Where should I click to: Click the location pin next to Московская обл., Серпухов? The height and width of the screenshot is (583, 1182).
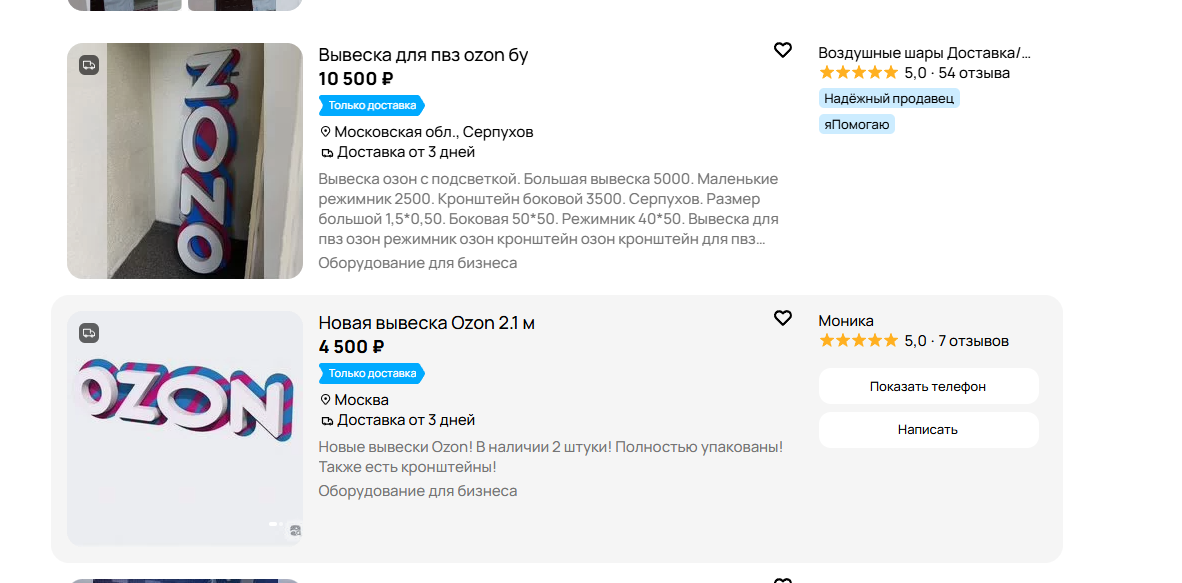pyautogui.click(x=326, y=132)
